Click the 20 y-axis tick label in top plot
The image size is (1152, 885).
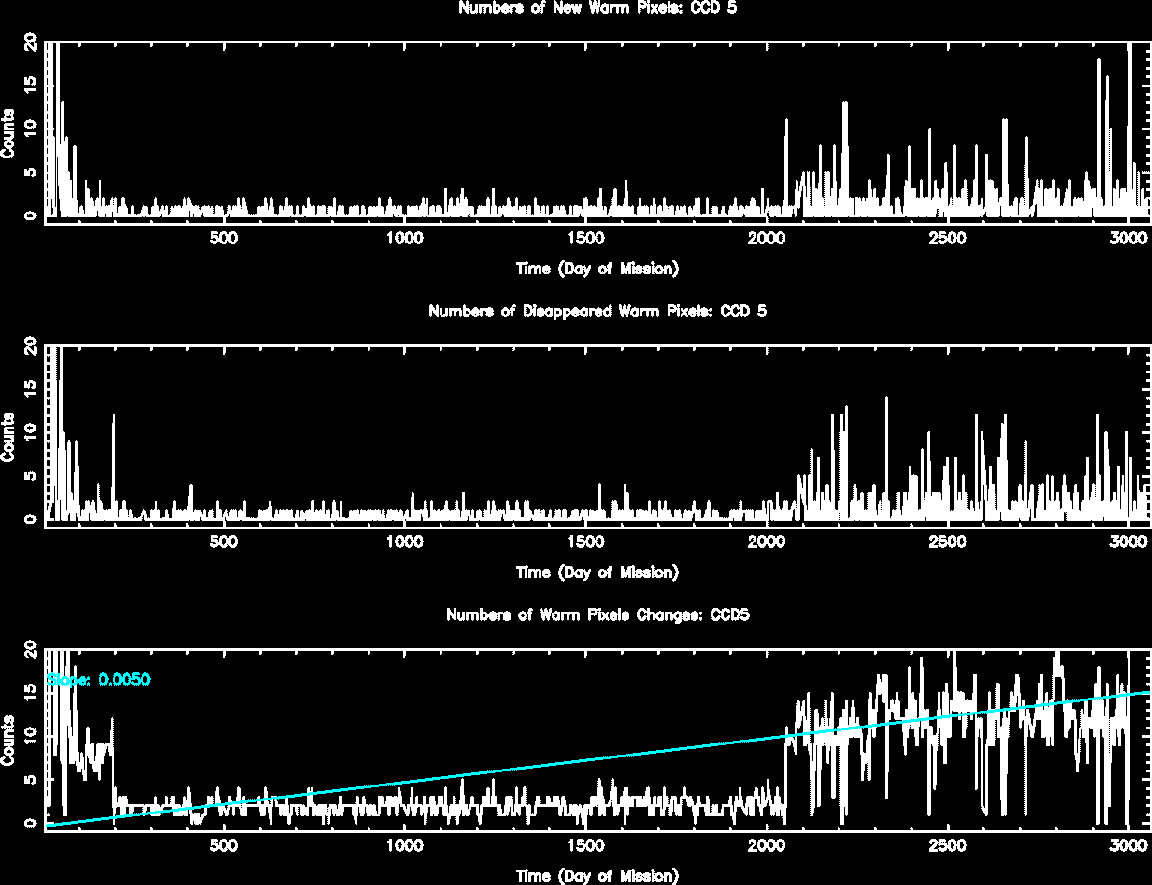point(30,43)
